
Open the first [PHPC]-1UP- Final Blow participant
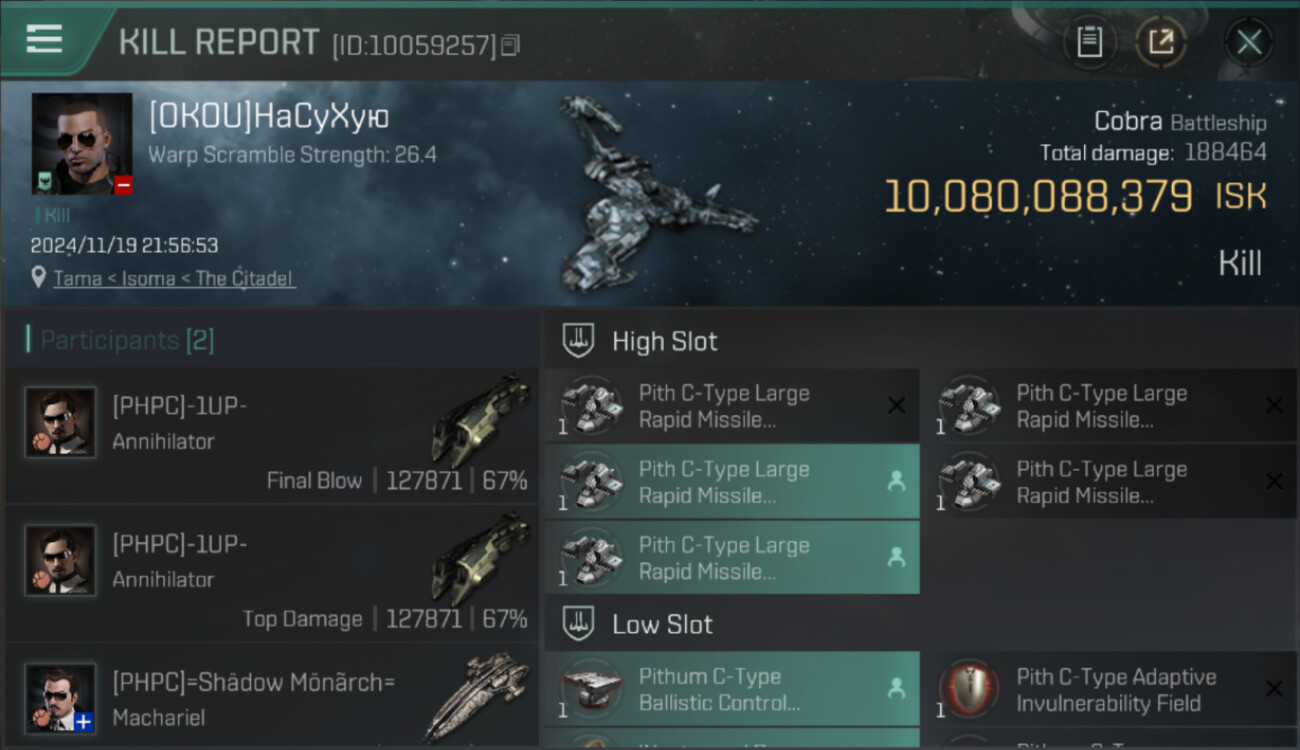[x=271, y=436]
